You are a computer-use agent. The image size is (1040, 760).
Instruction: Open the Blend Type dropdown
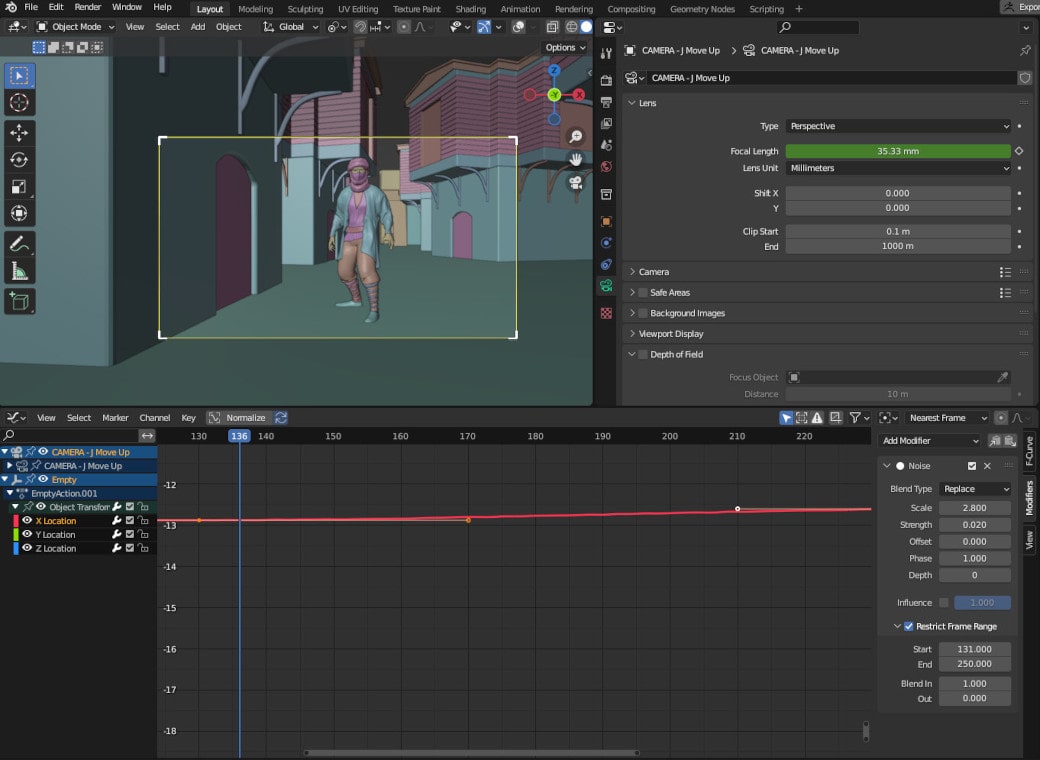pyautogui.click(x=973, y=489)
